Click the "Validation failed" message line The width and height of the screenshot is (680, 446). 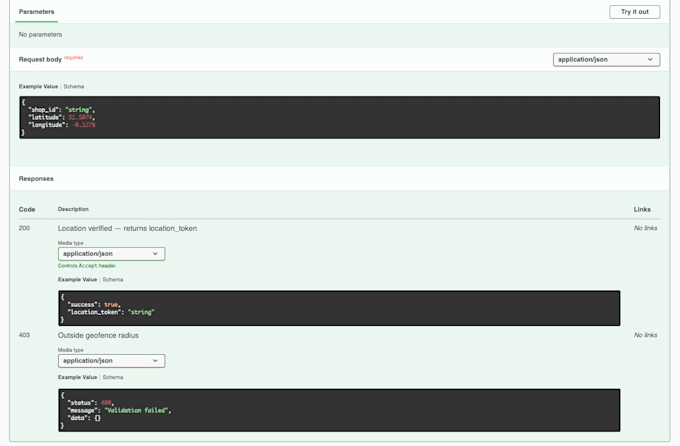click(x=119, y=410)
